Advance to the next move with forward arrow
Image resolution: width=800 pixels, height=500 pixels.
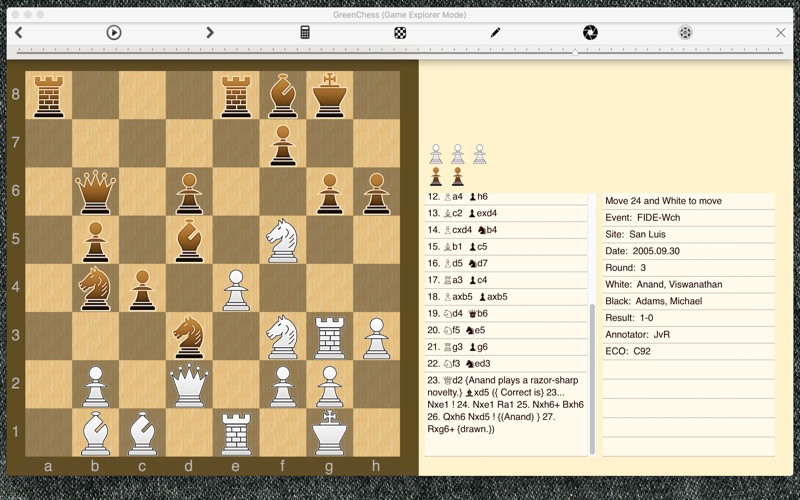tap(210, 33)
